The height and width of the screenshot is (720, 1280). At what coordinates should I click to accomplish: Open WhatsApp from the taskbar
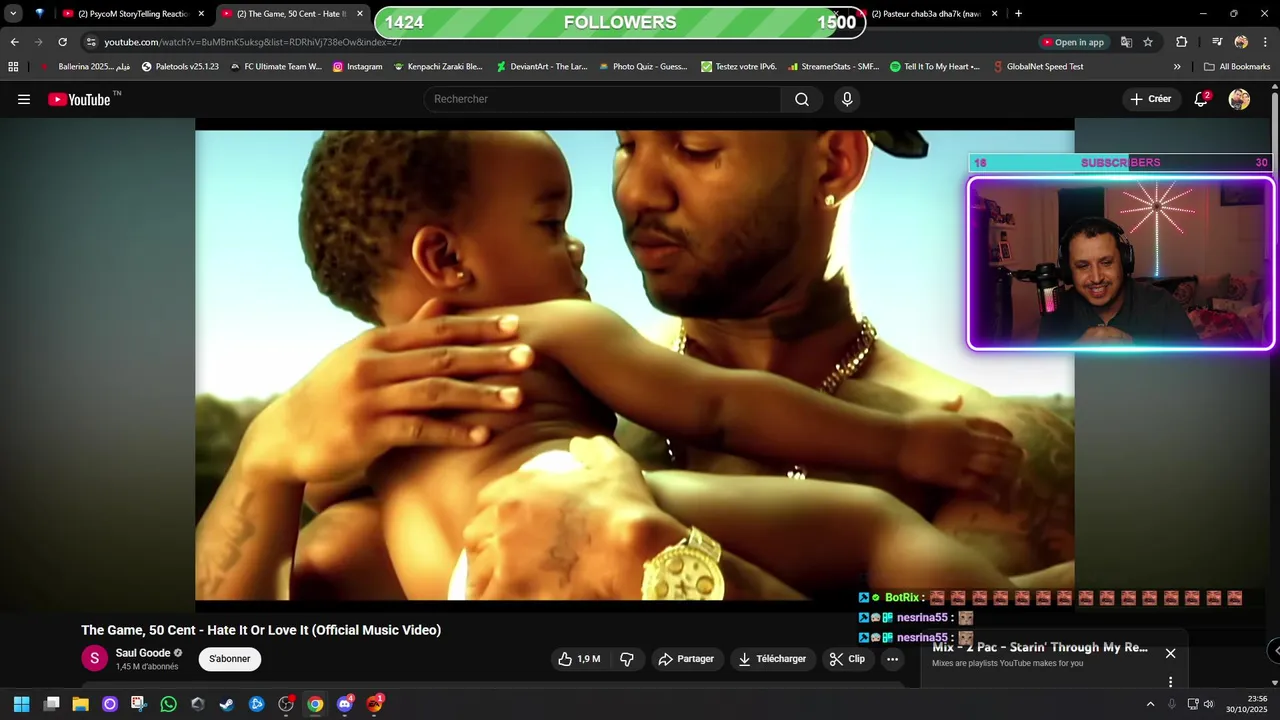[x=168, y=704]
